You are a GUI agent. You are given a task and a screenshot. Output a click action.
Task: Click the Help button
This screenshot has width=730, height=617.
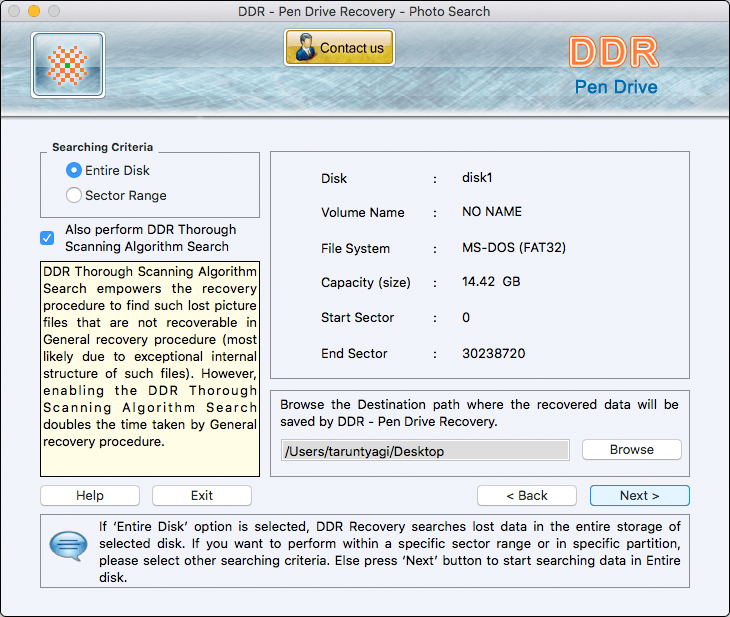click(x=90, y=495)
